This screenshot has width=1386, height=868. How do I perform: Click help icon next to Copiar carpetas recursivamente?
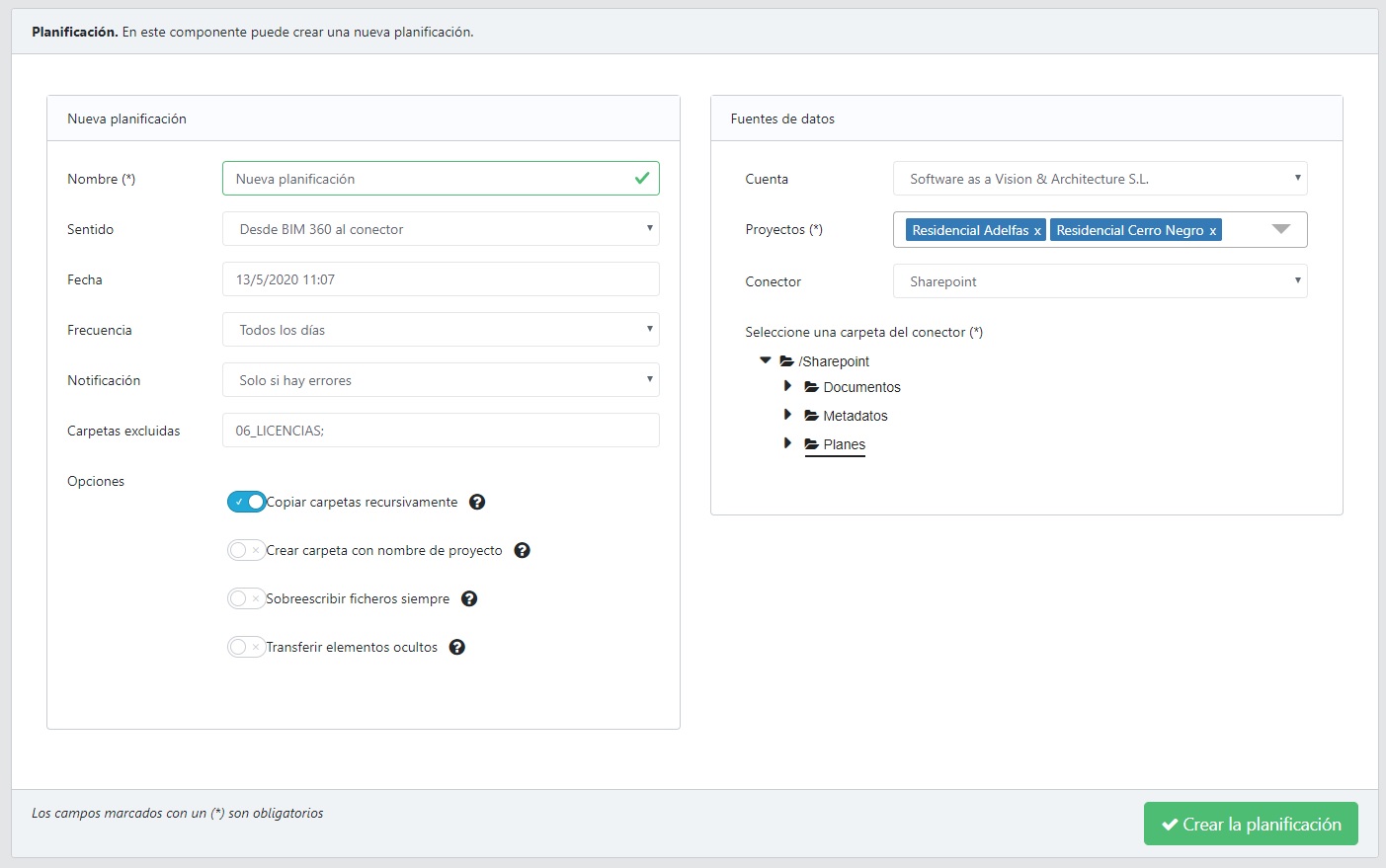pos(477,502)
